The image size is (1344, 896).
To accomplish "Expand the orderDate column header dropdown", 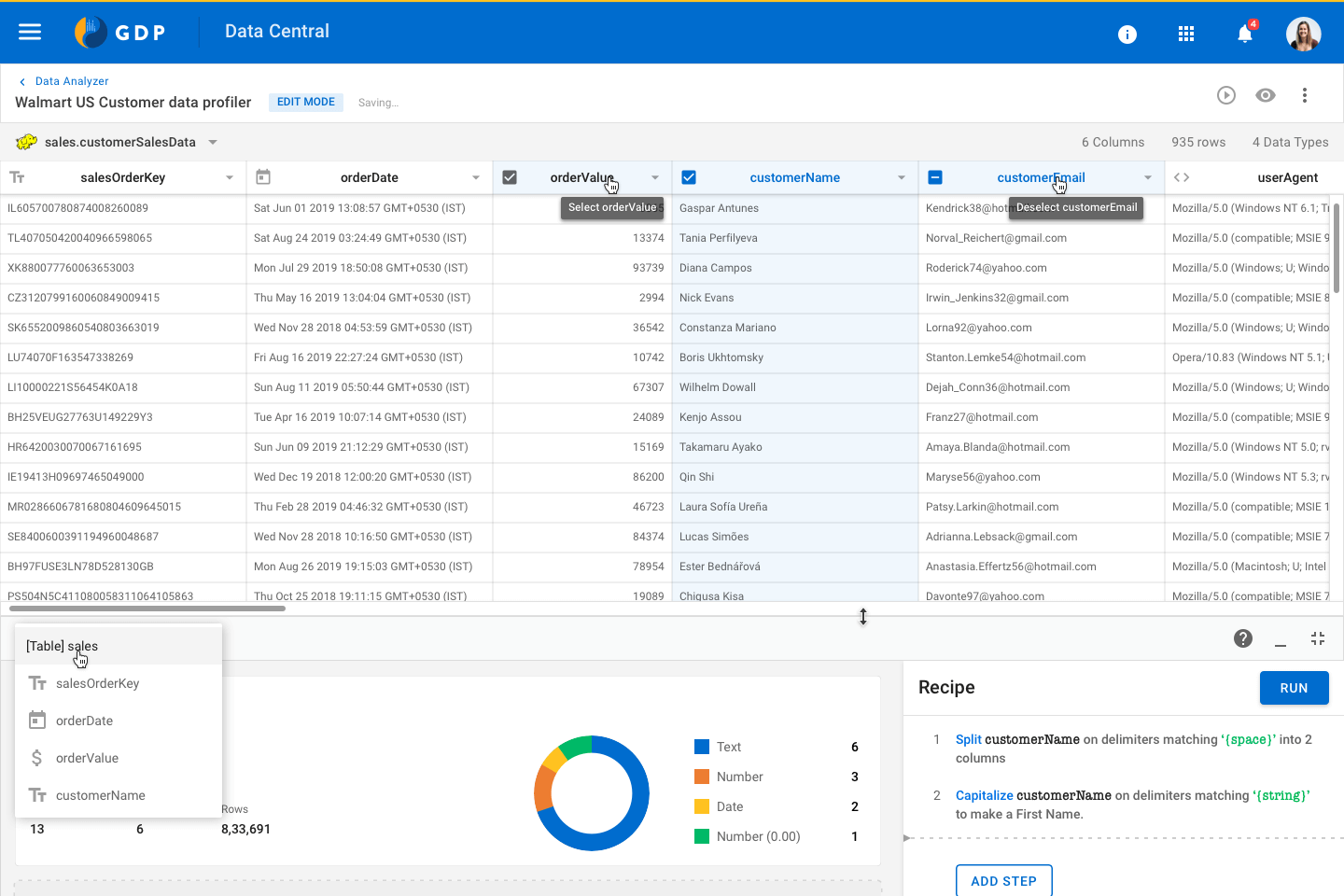I will coord(476,176).
